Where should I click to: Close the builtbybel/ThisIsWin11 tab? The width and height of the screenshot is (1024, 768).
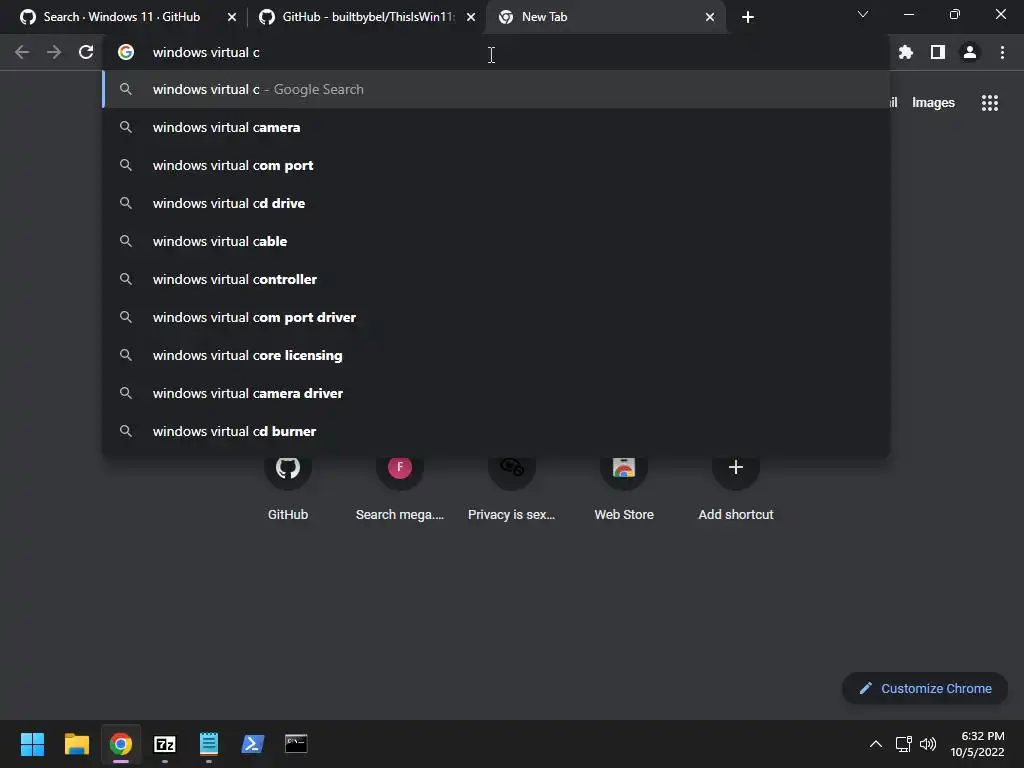[471, 17]
